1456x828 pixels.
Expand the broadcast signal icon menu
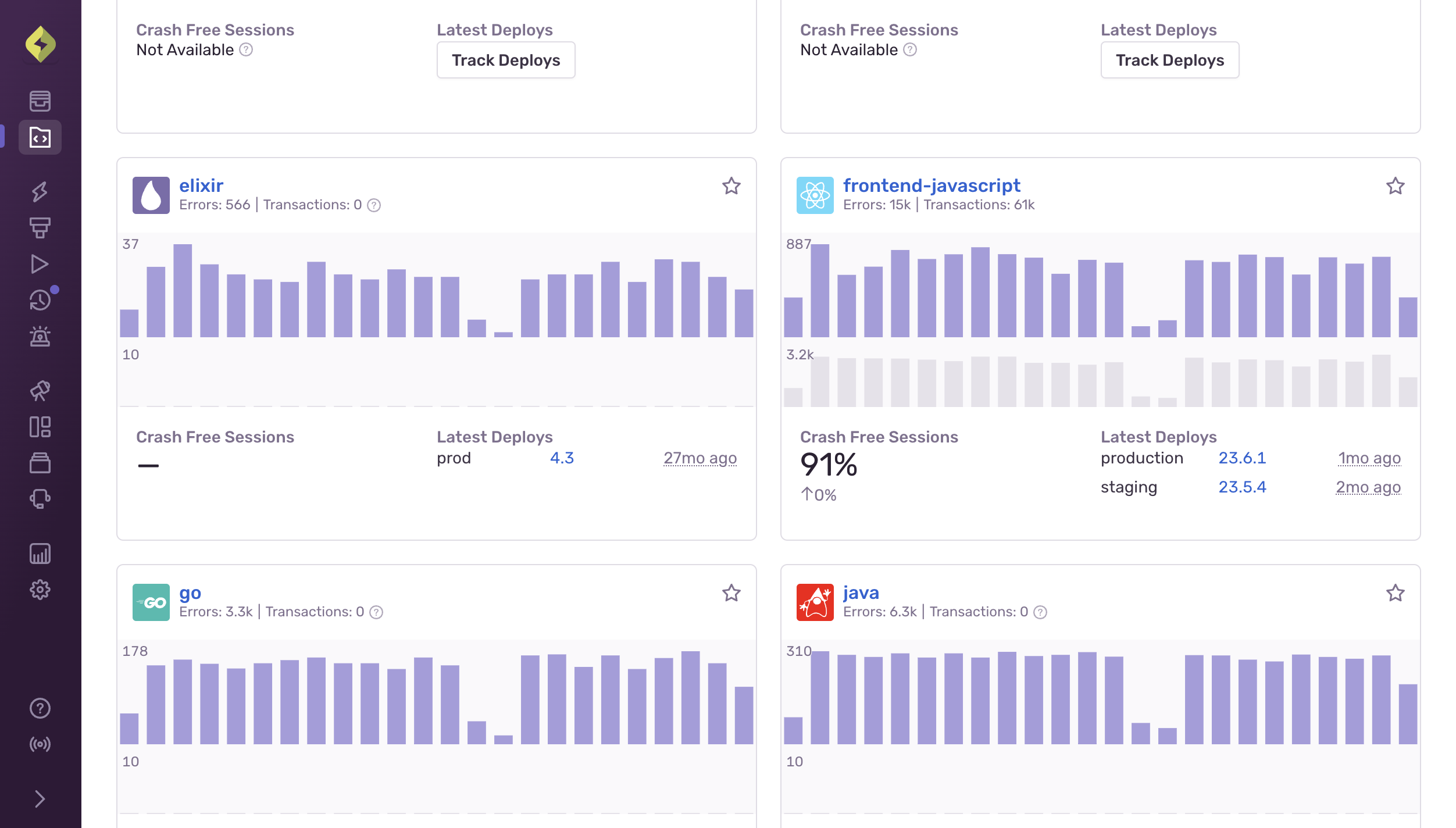pyautogui.click(x=40, y=744)
